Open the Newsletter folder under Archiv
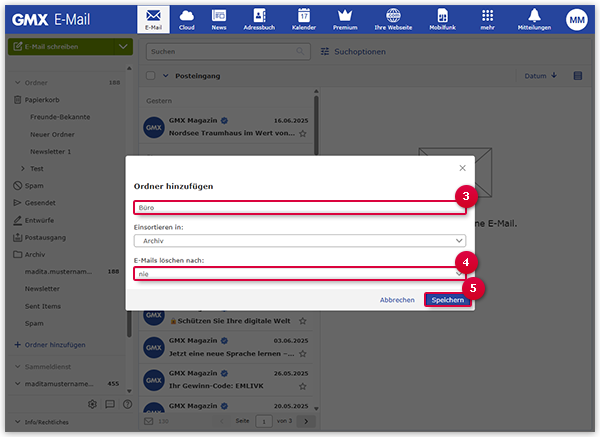Screen dimensions: 600x437 [42, 289]
